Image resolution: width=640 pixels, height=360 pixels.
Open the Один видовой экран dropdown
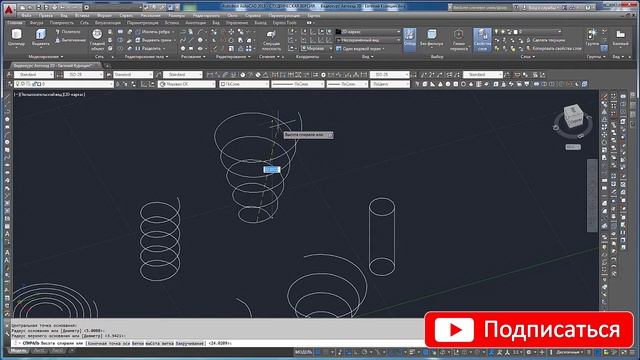pyautogui.click(x=361, y=49)
